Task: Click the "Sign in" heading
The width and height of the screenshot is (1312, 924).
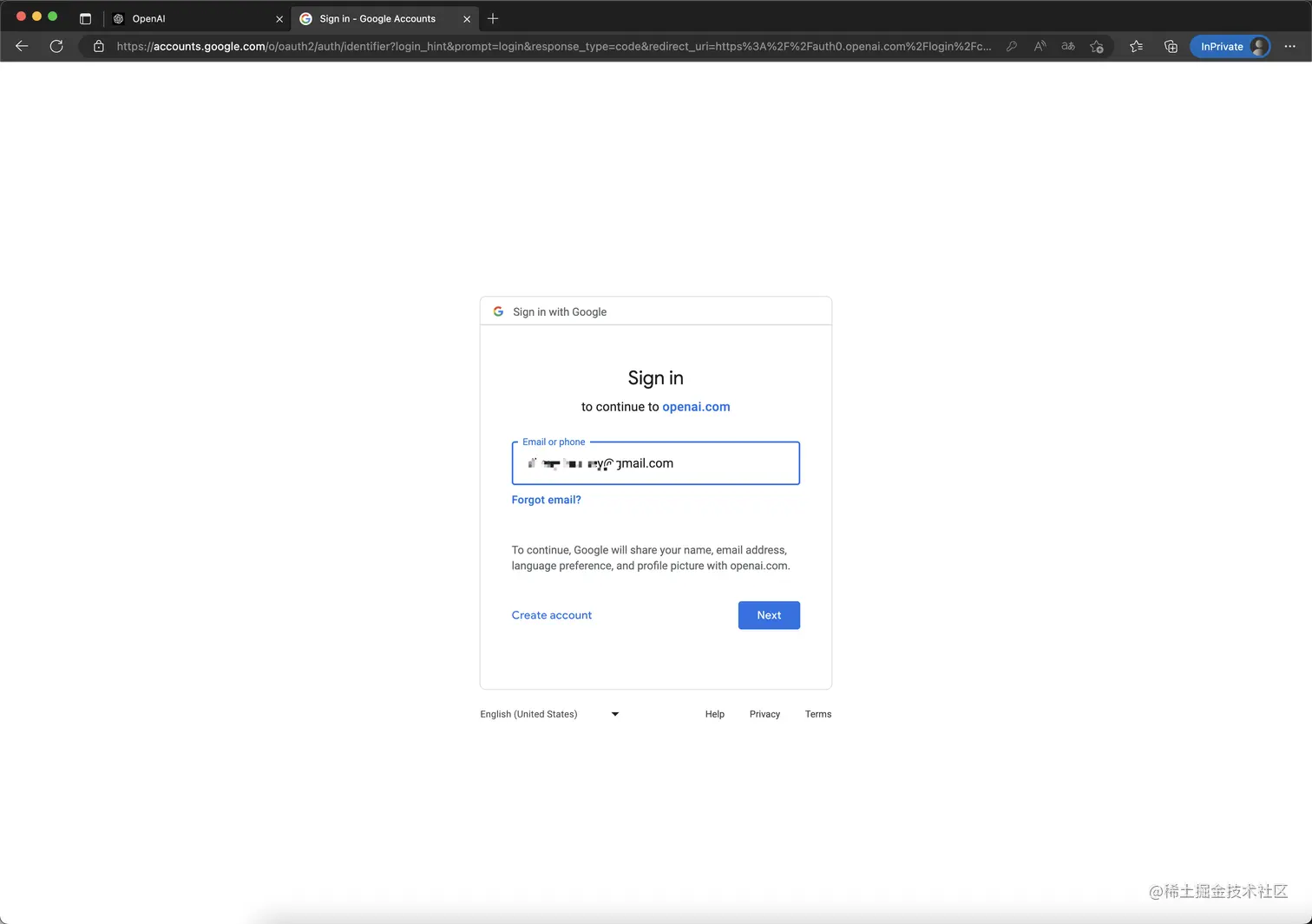Action: [x=656, y=378]
